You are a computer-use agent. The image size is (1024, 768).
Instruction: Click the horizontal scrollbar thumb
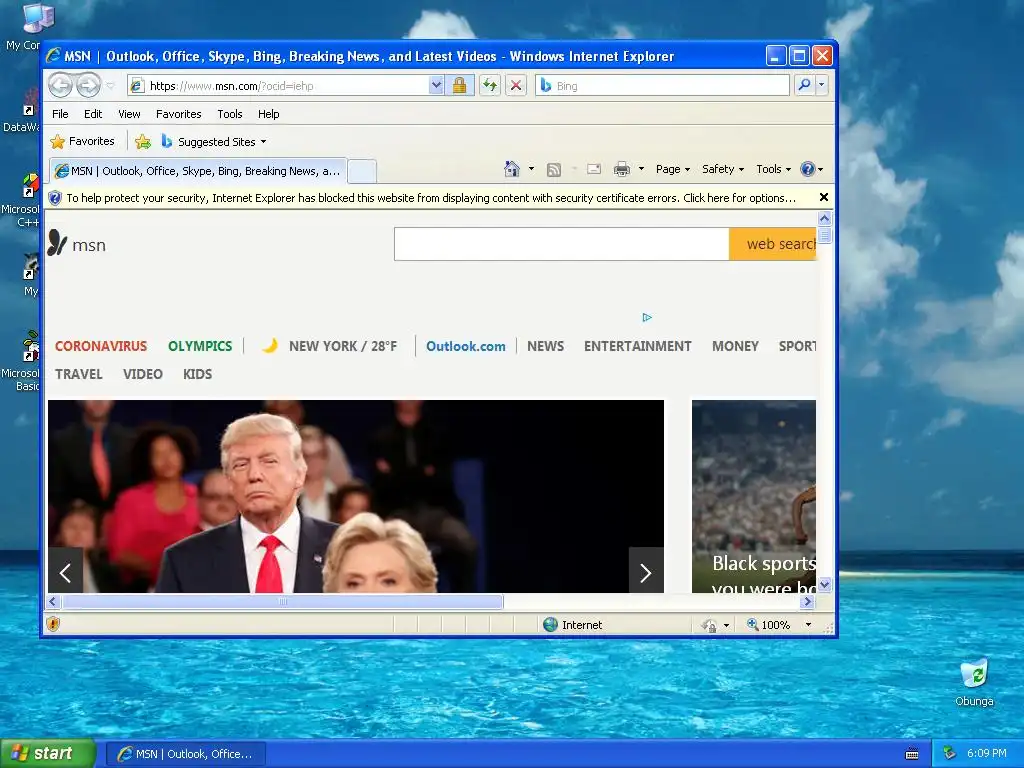click(283, 601)
